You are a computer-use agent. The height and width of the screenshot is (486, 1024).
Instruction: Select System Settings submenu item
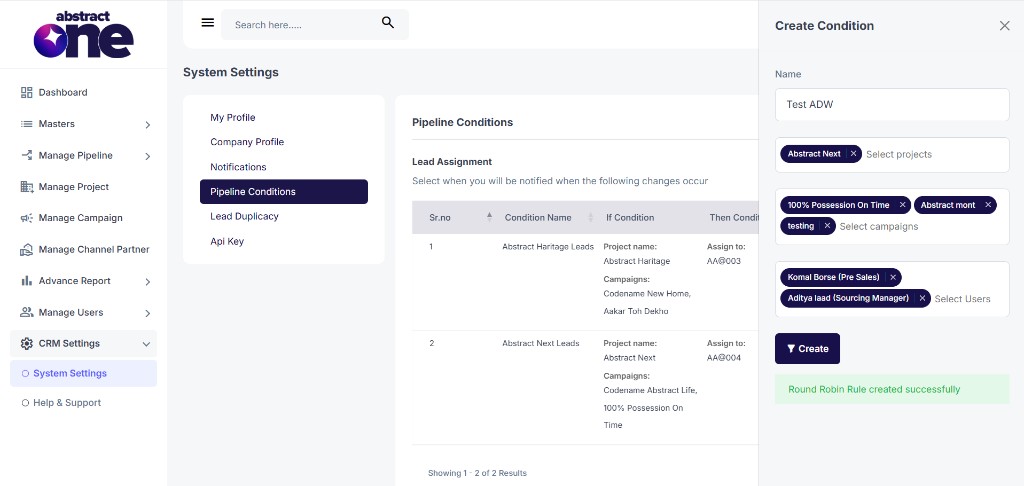[84, 374]
